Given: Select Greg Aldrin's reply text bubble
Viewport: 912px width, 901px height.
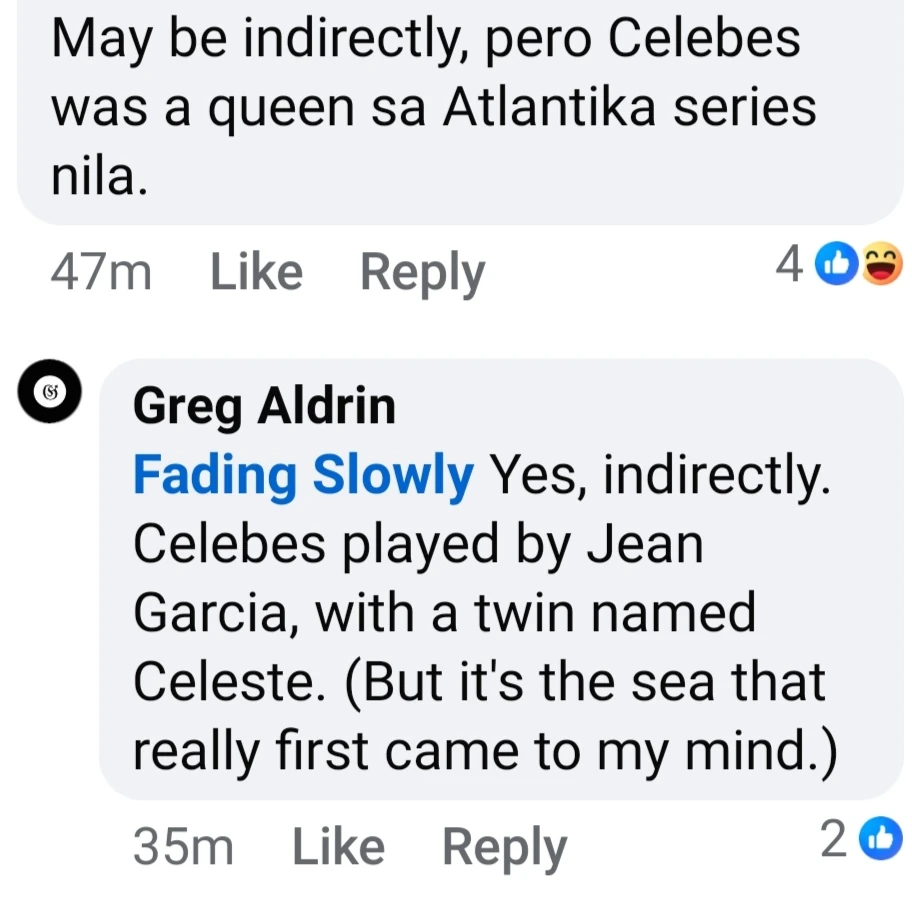Looking at the screenshot, I should (x=500, y=580).
